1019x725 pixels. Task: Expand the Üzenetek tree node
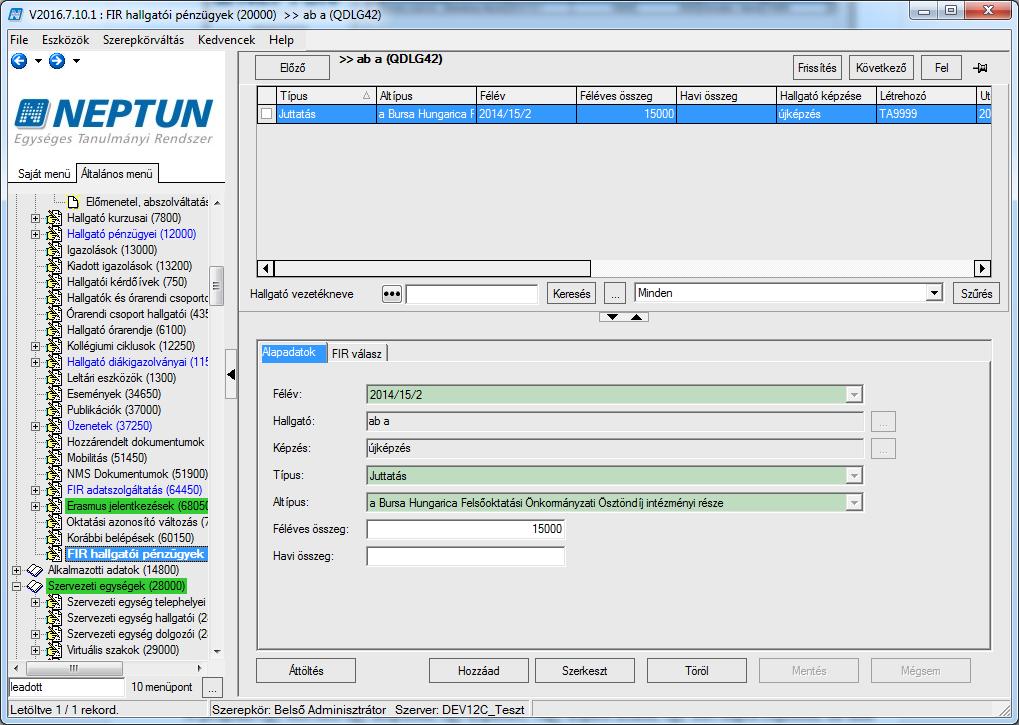(x=36, y=426)
